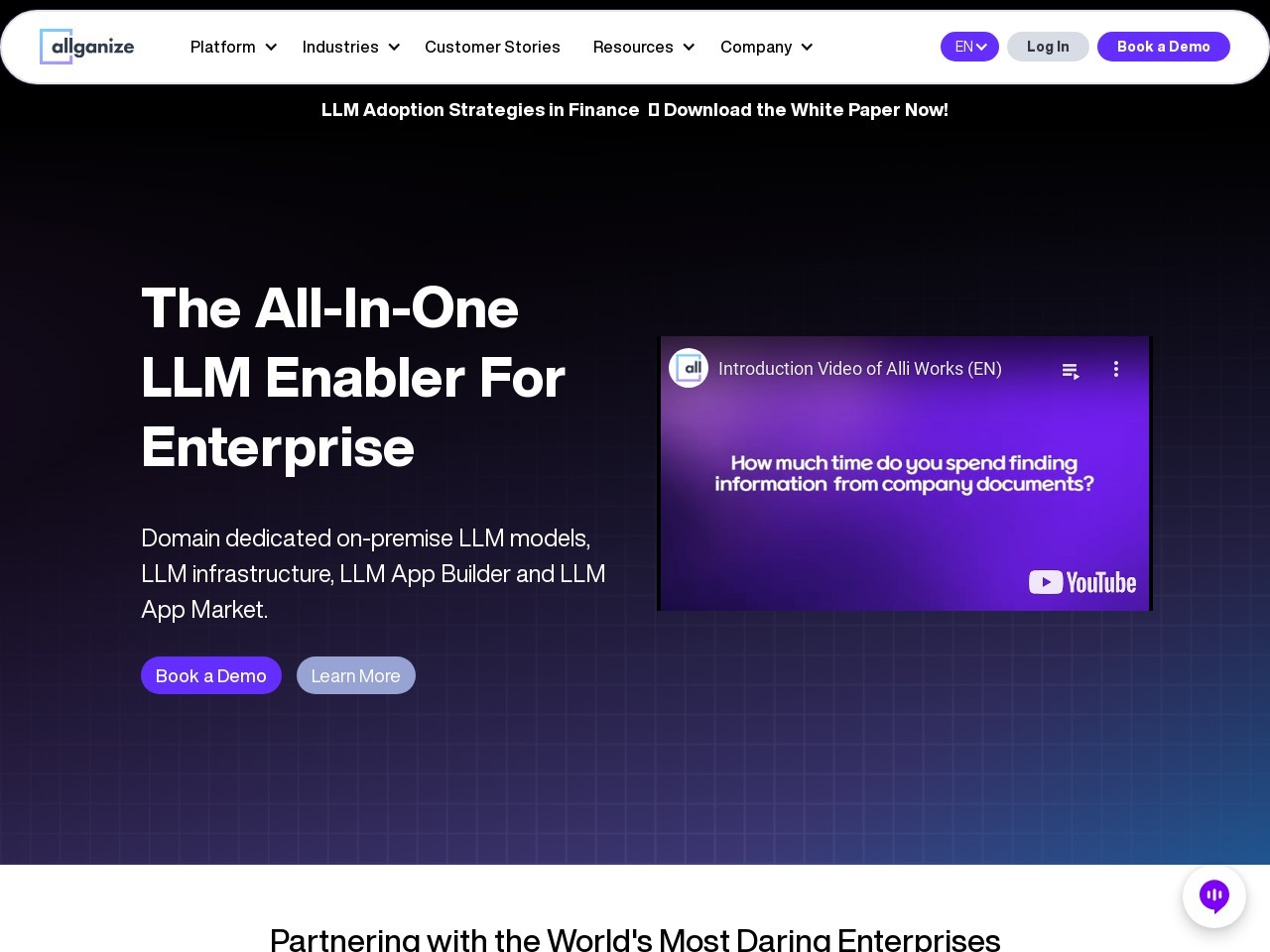This screenshot has width=1270, height=952.
Task: Open the white paper download banner link
Action: 635,110
